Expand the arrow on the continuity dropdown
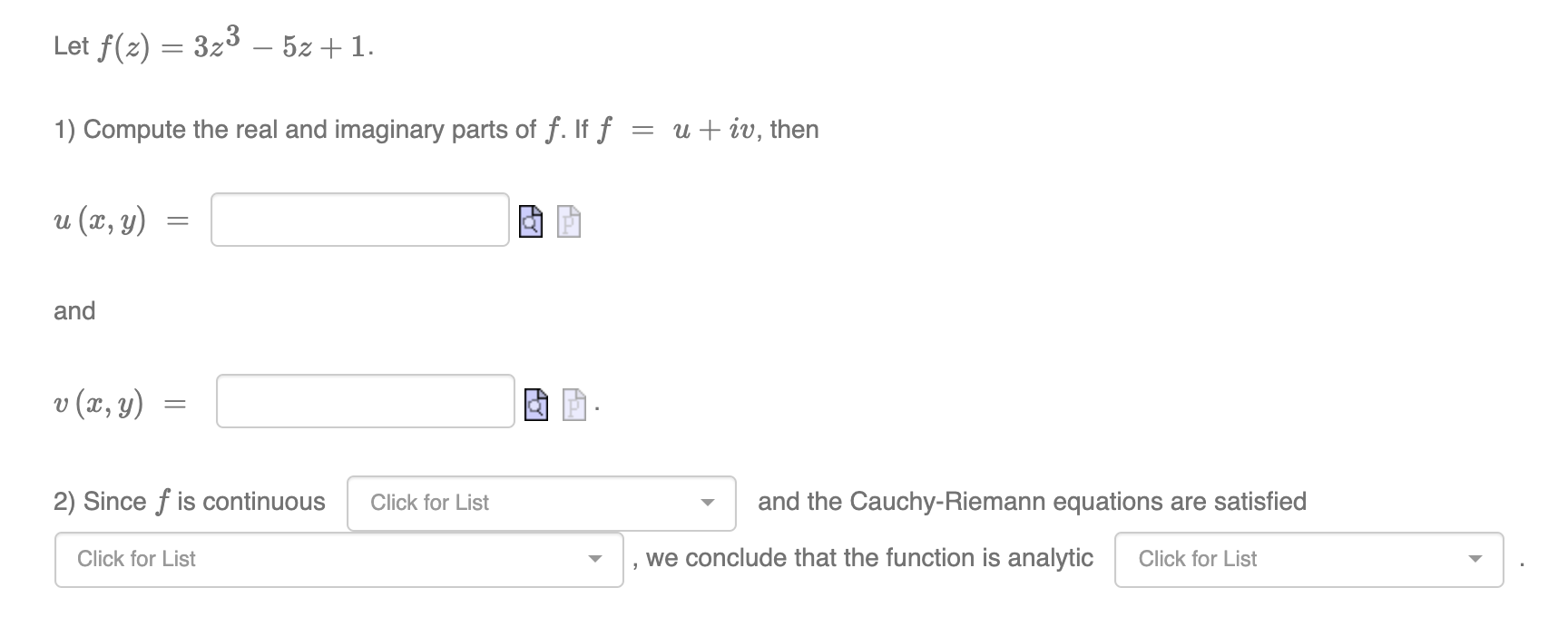 pyautogui.click(x=709, y=503)
